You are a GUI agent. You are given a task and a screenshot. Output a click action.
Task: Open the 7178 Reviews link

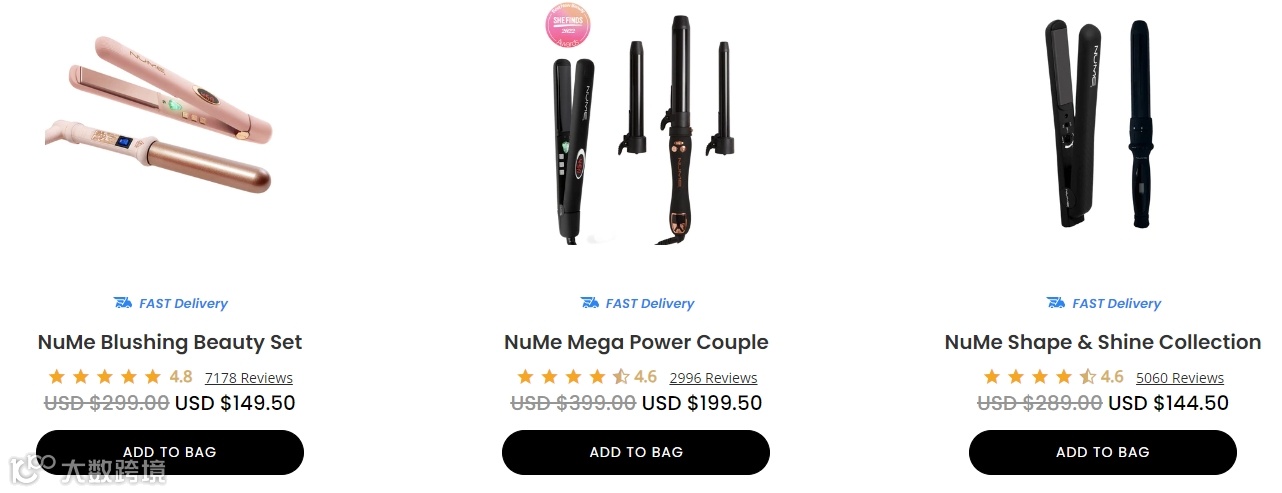tap(249, 378)
